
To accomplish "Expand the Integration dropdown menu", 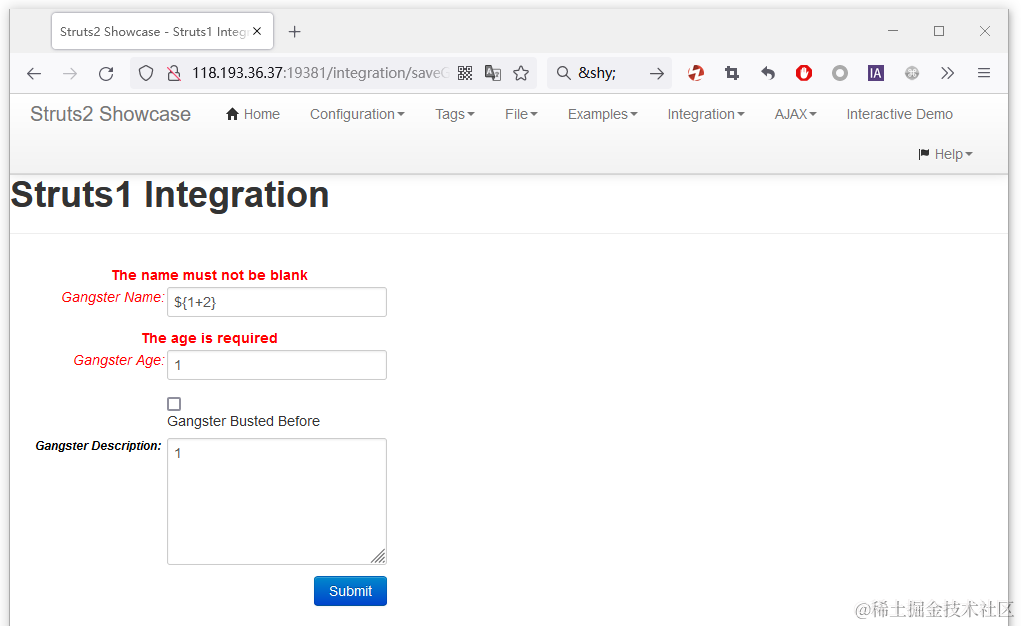I will (x=706, y=114).
